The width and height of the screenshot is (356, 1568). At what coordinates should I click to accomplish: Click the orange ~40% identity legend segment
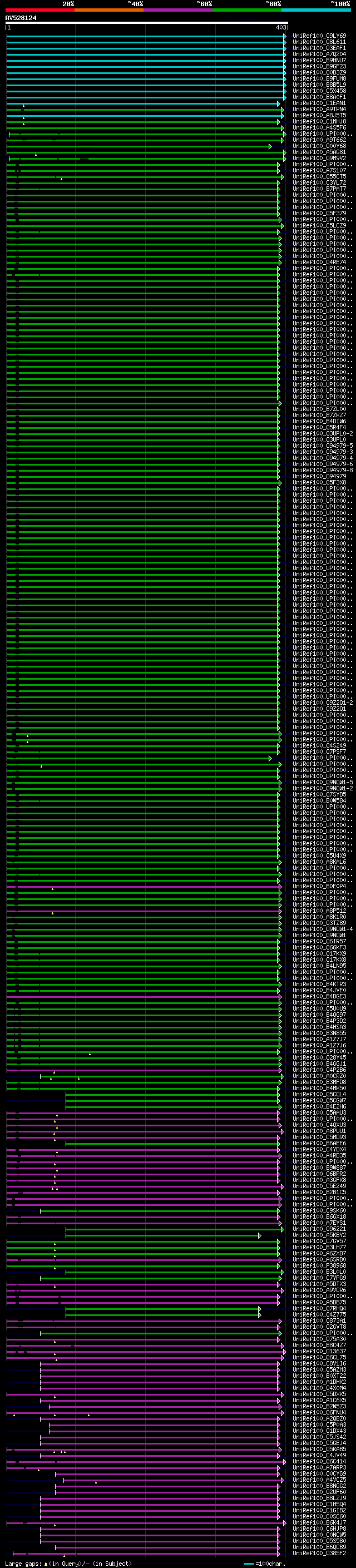click(109, 10)
